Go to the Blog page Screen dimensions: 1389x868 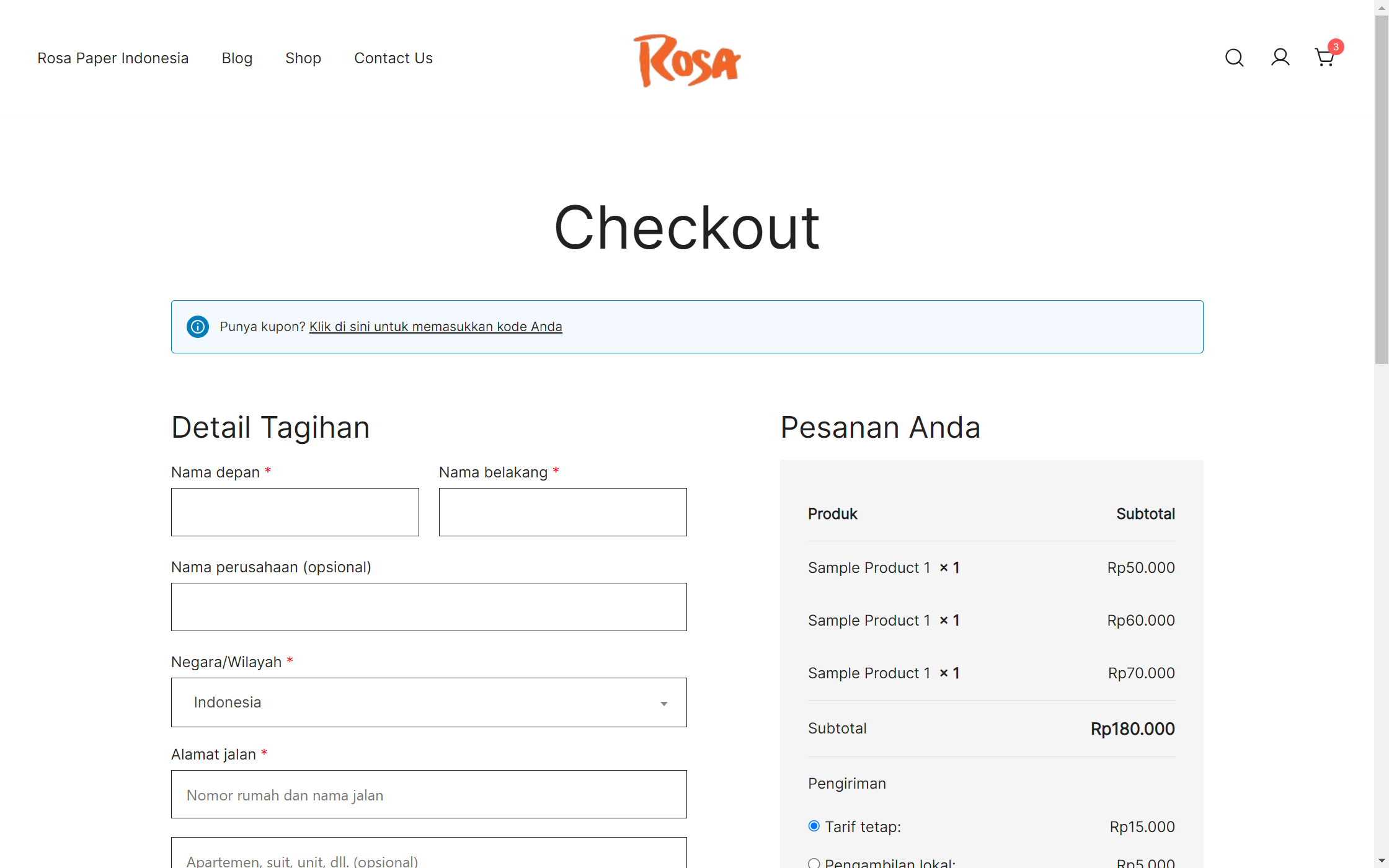tap(237, 58)
